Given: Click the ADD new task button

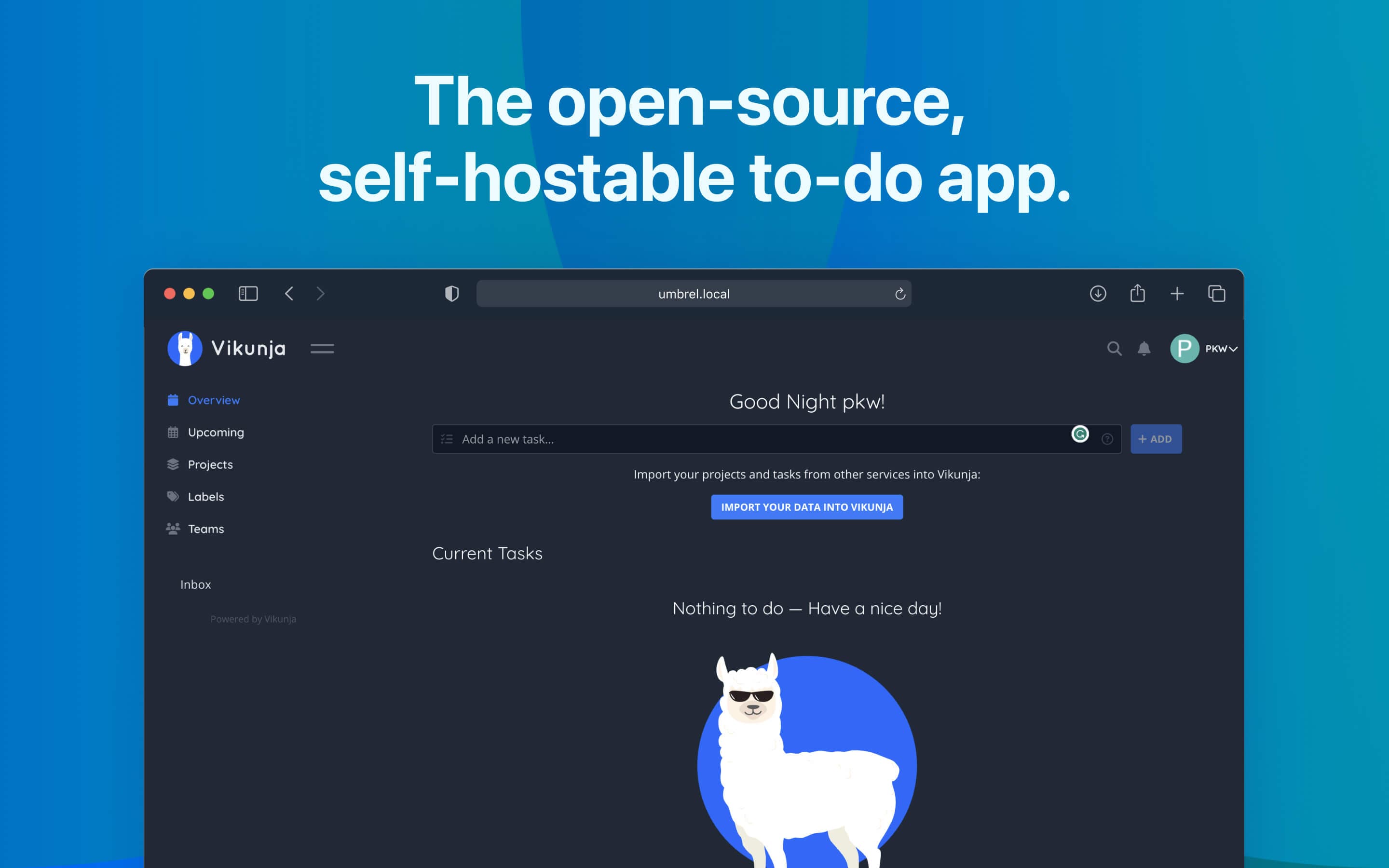Looking at the screenshot, I should tap(1155, 438).
